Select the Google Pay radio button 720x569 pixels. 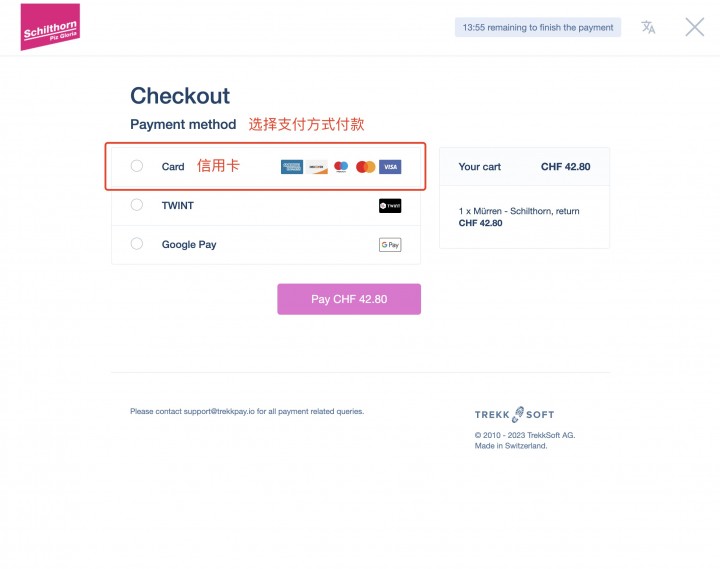(x=137, y=243)
